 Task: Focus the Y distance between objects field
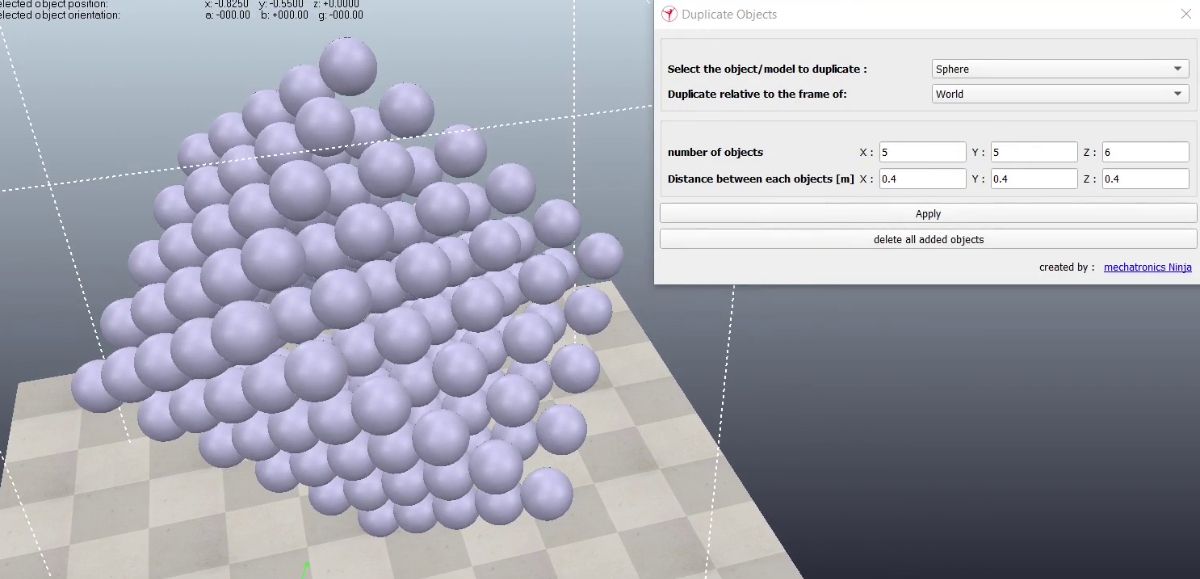[1033, 179]
